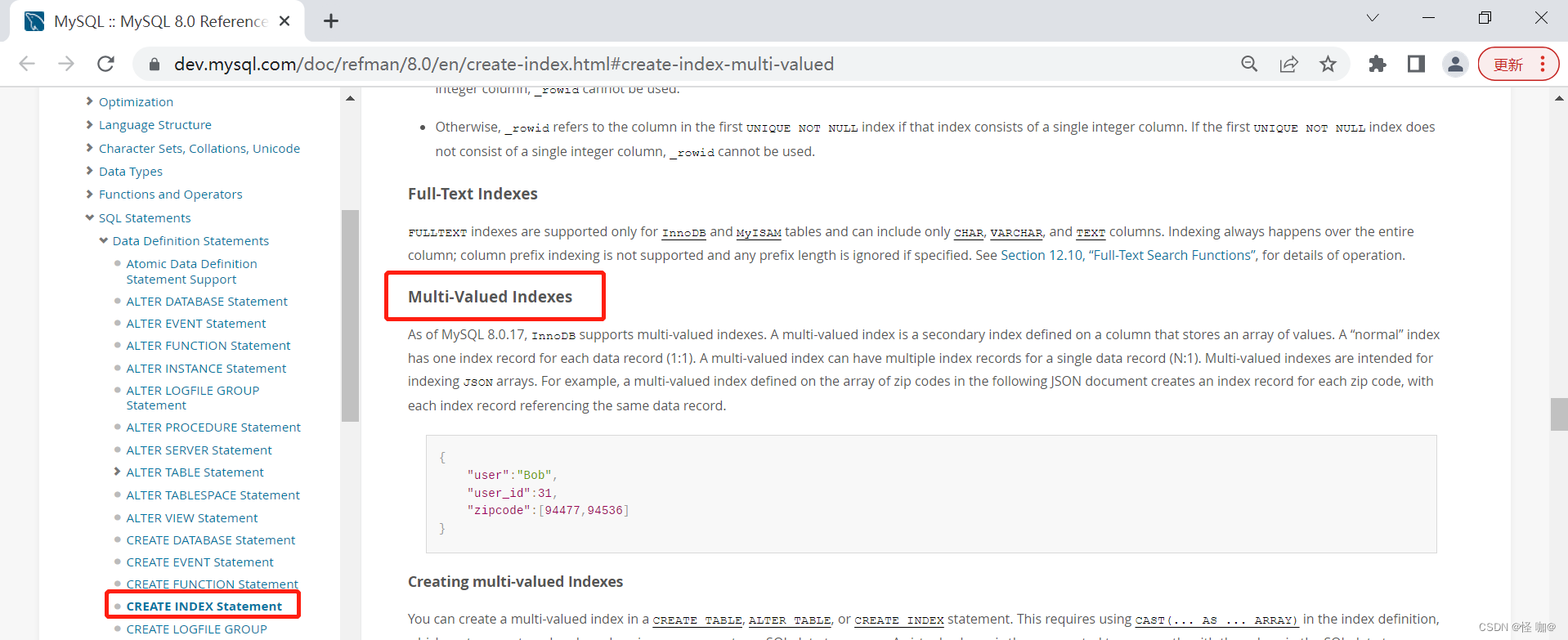Open CREATE DATABASE Statement link
This screenshot has width=1568, height=640.
(211, 540)
